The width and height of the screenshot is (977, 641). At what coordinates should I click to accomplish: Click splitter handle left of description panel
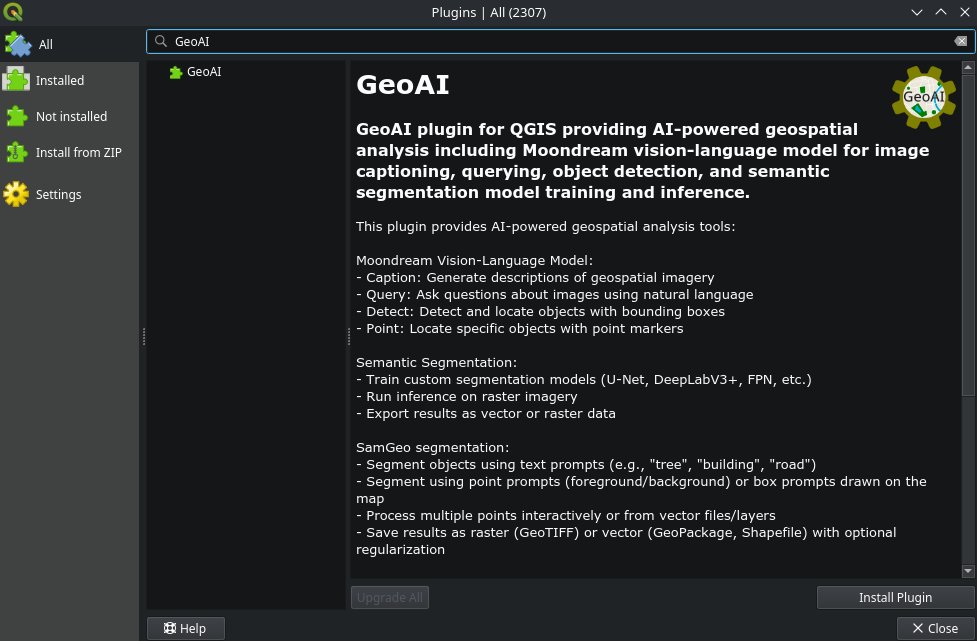348,337
